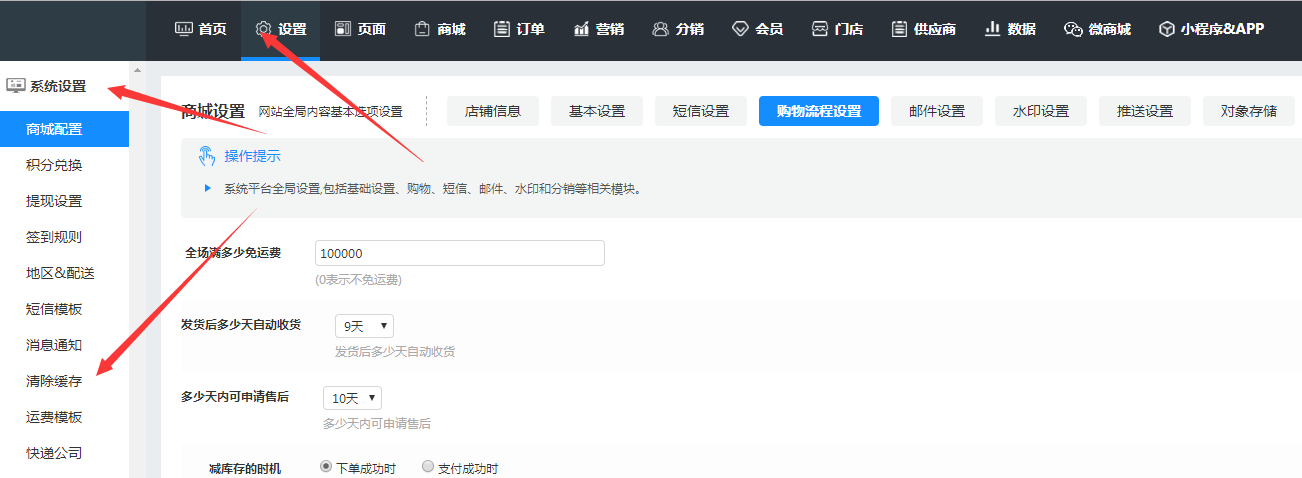Click the 首页 home monitor icon
Image resolution: width=1302 pixels, height=478 pixels.
[x=184, y=29]
